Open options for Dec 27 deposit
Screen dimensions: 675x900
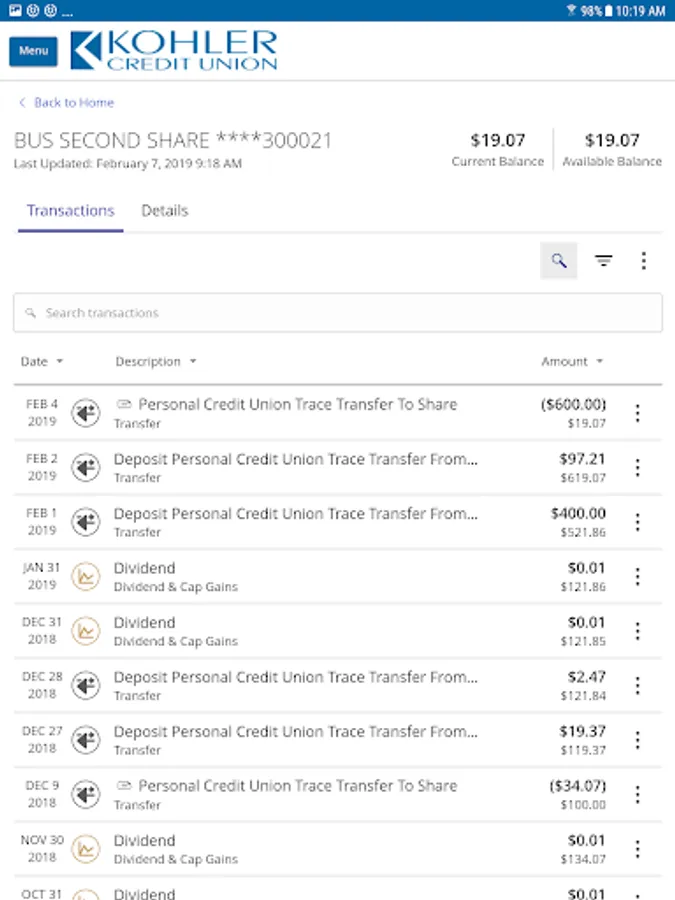coord(637,740)
